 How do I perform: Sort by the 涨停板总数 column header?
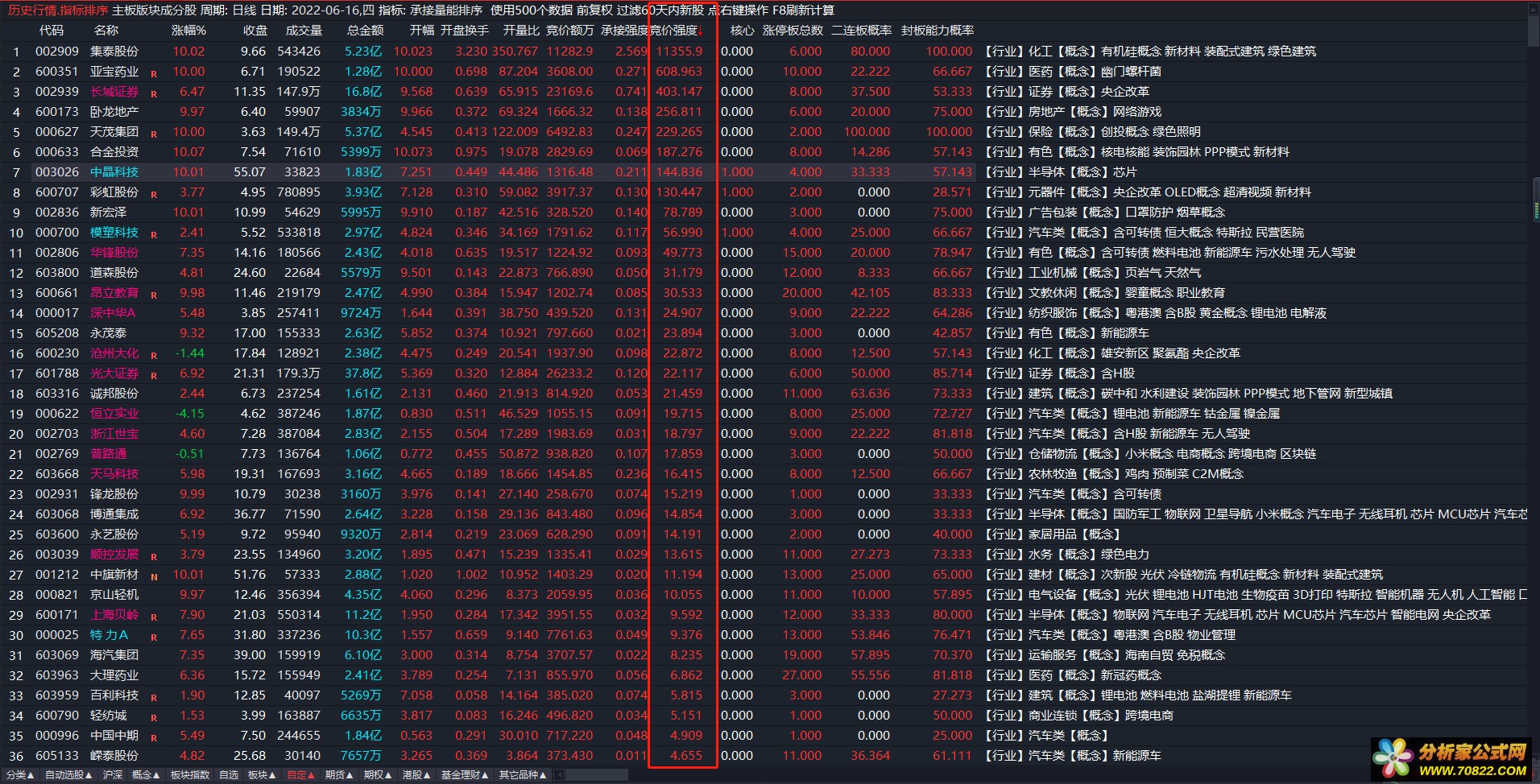tap(793, 31)
